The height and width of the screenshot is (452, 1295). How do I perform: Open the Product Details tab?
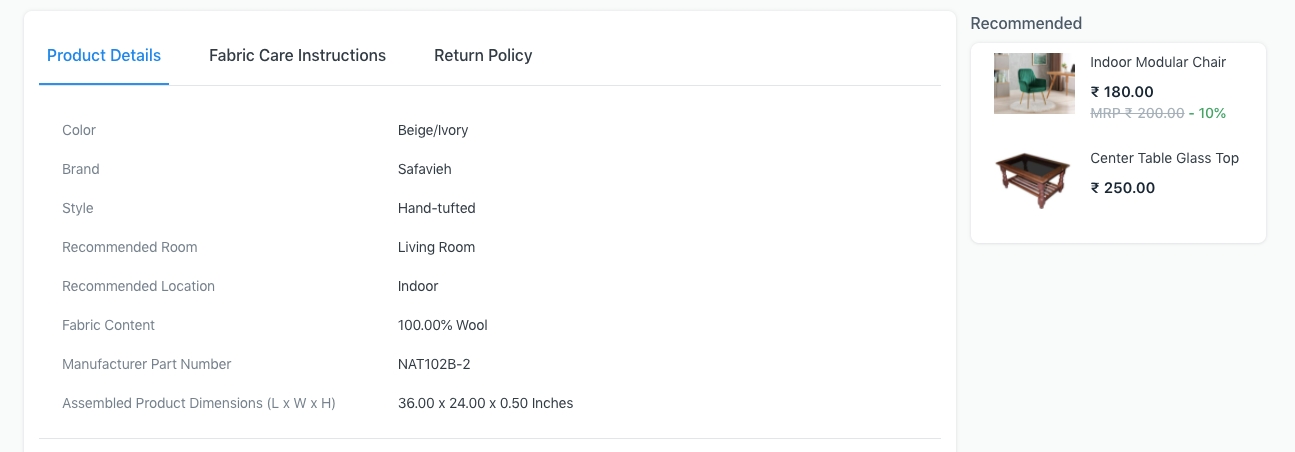(x=104, y=56)
